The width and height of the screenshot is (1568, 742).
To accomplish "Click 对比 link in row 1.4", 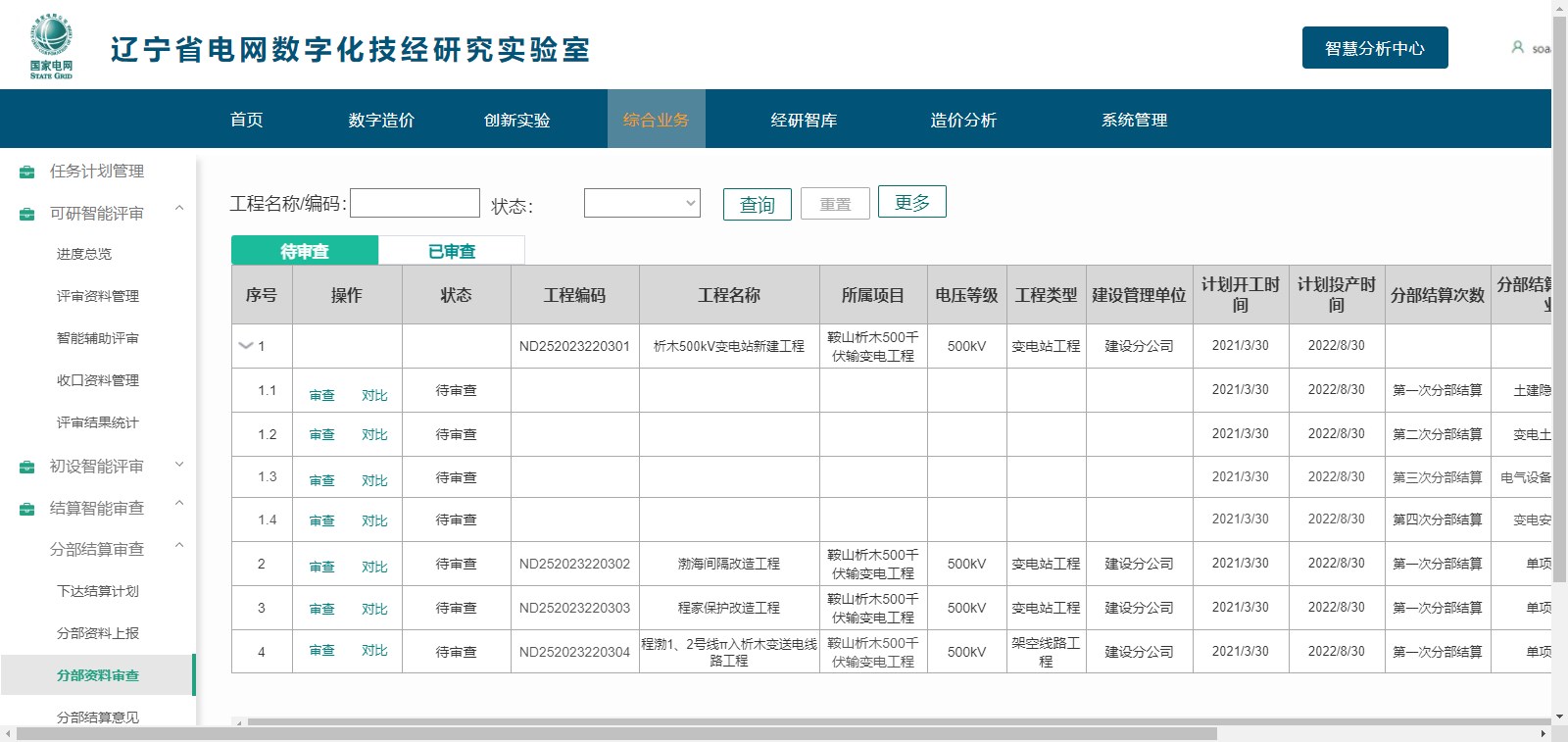I will 374,520.
